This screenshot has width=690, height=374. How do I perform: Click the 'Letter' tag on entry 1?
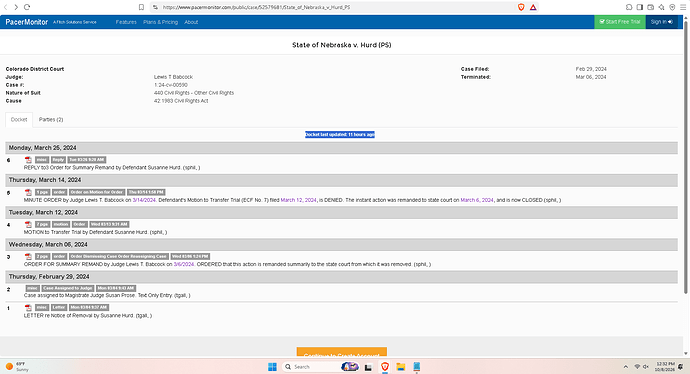point(59,308)
